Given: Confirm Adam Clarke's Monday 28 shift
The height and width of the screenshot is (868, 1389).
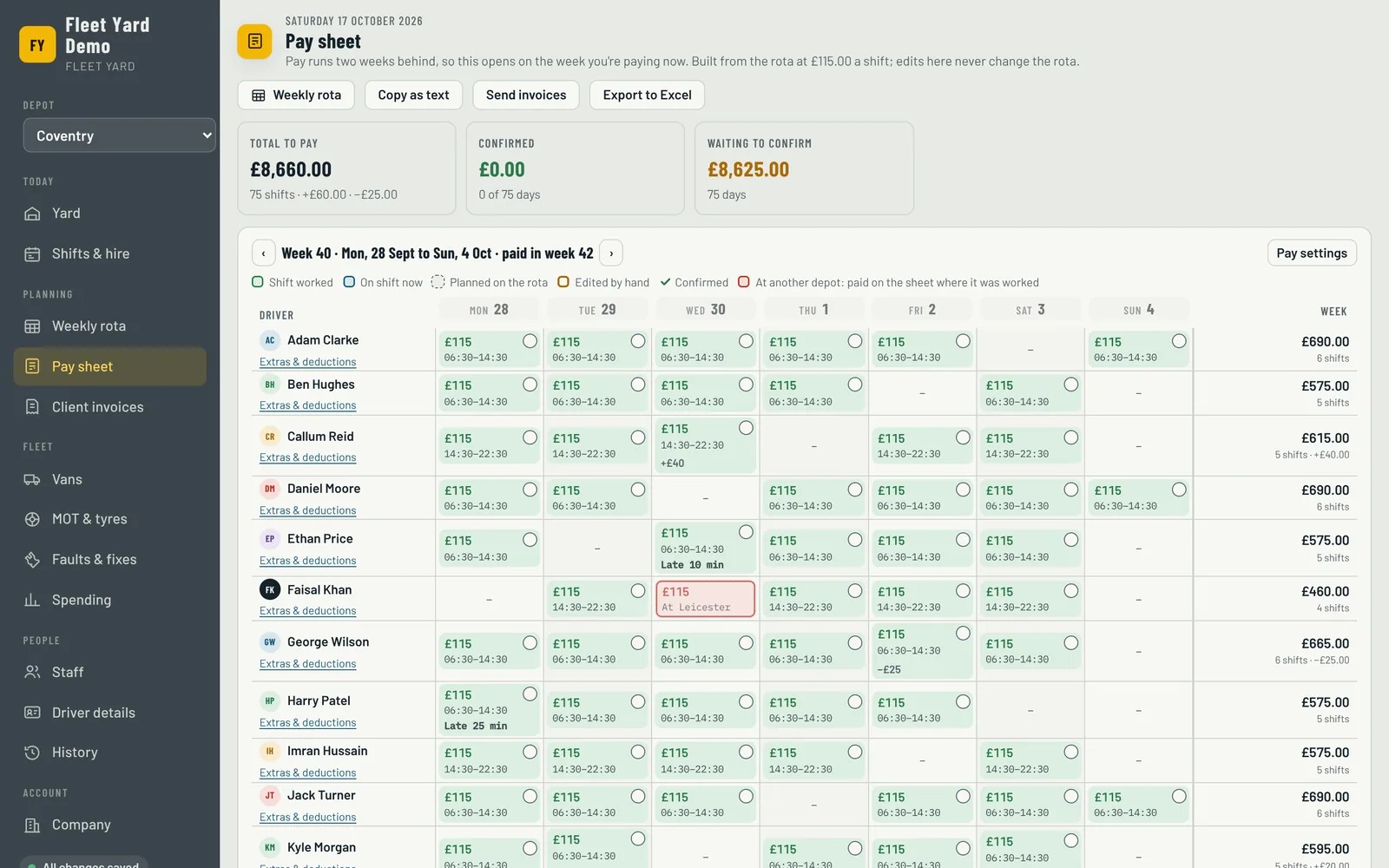Looking at the screenshot, I should tap(530, 341).
